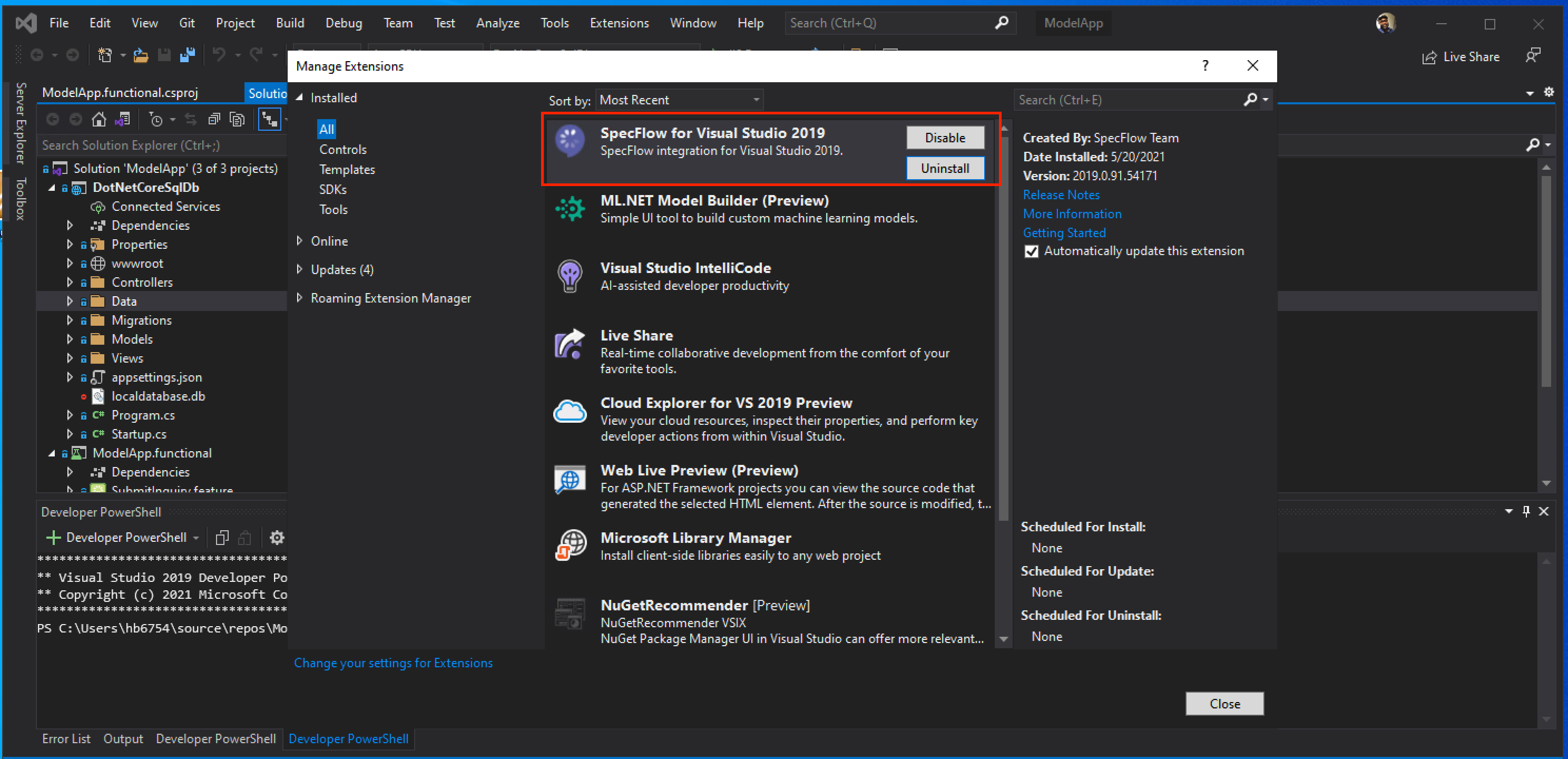Uninstall the SpecFlow extension

945,168
